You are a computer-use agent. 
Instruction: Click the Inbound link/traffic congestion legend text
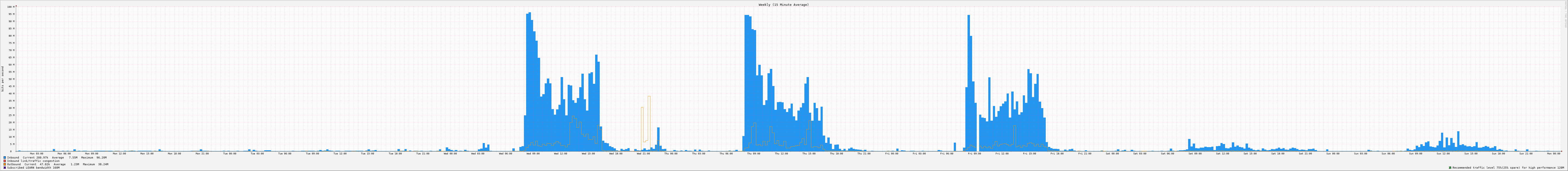(34, 161)
